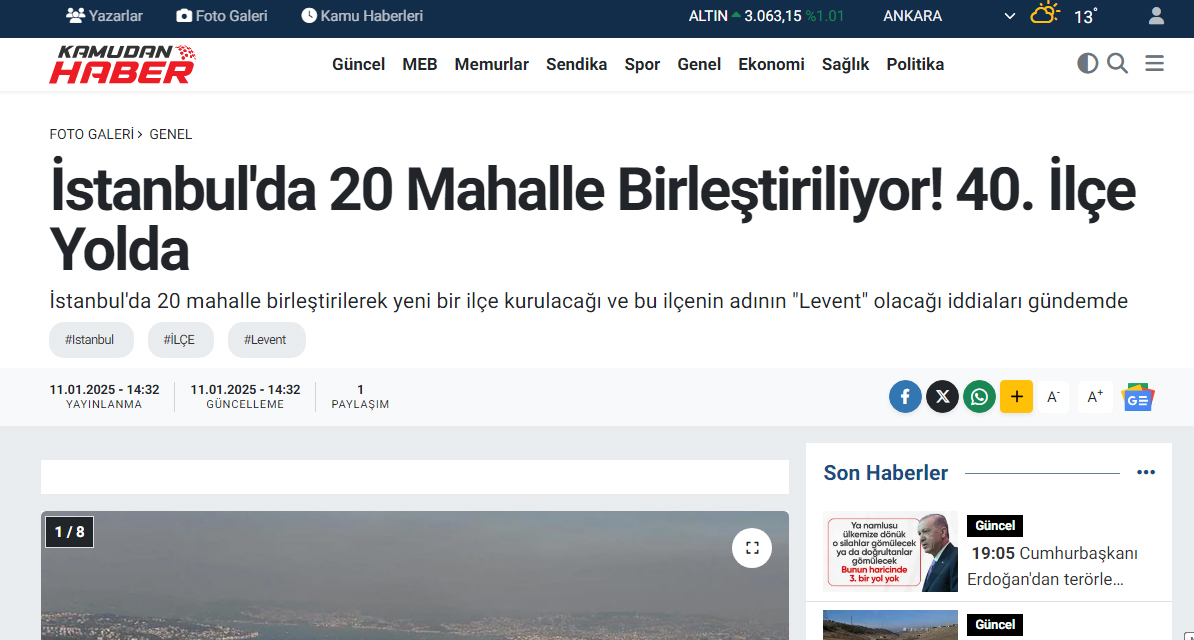Click the ALTIN gold price ticker
The image size is (1194, 640).
(766, 16)
